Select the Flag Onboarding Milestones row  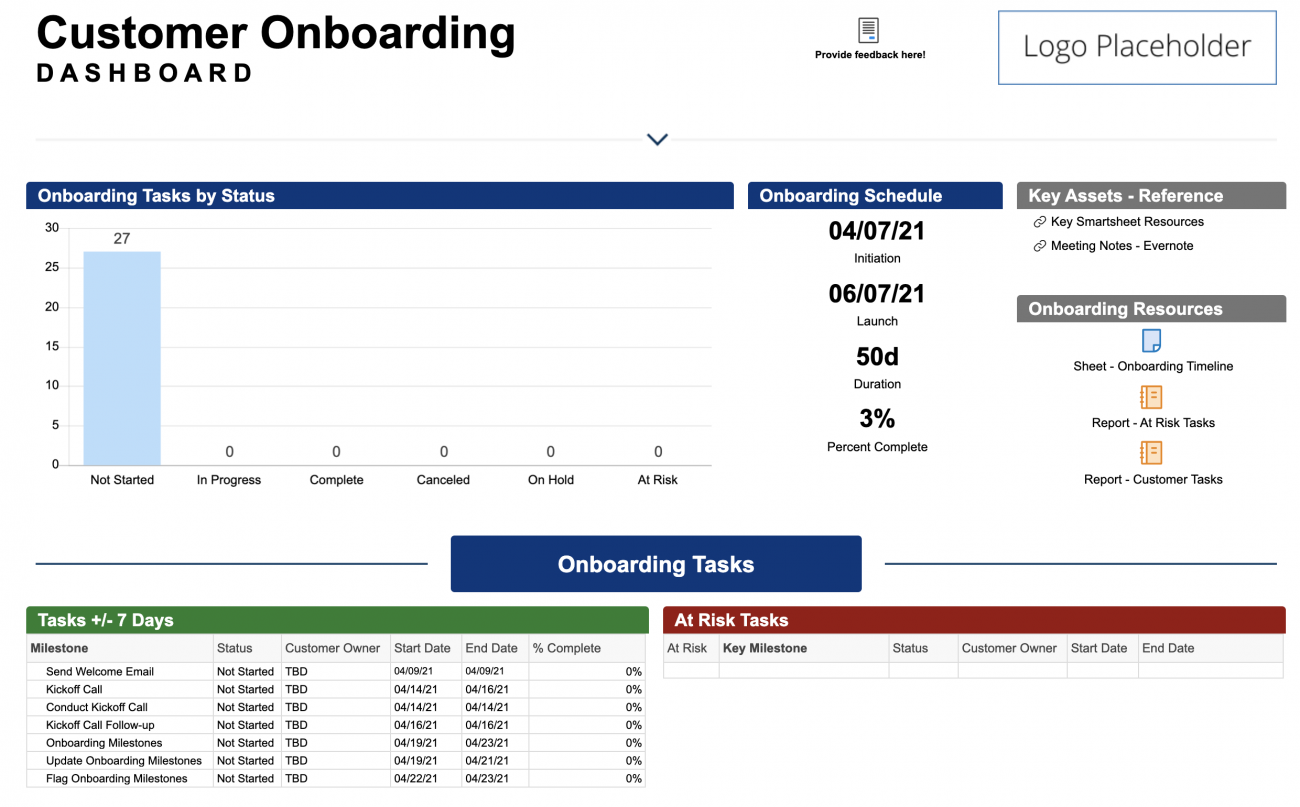[116, 779]
